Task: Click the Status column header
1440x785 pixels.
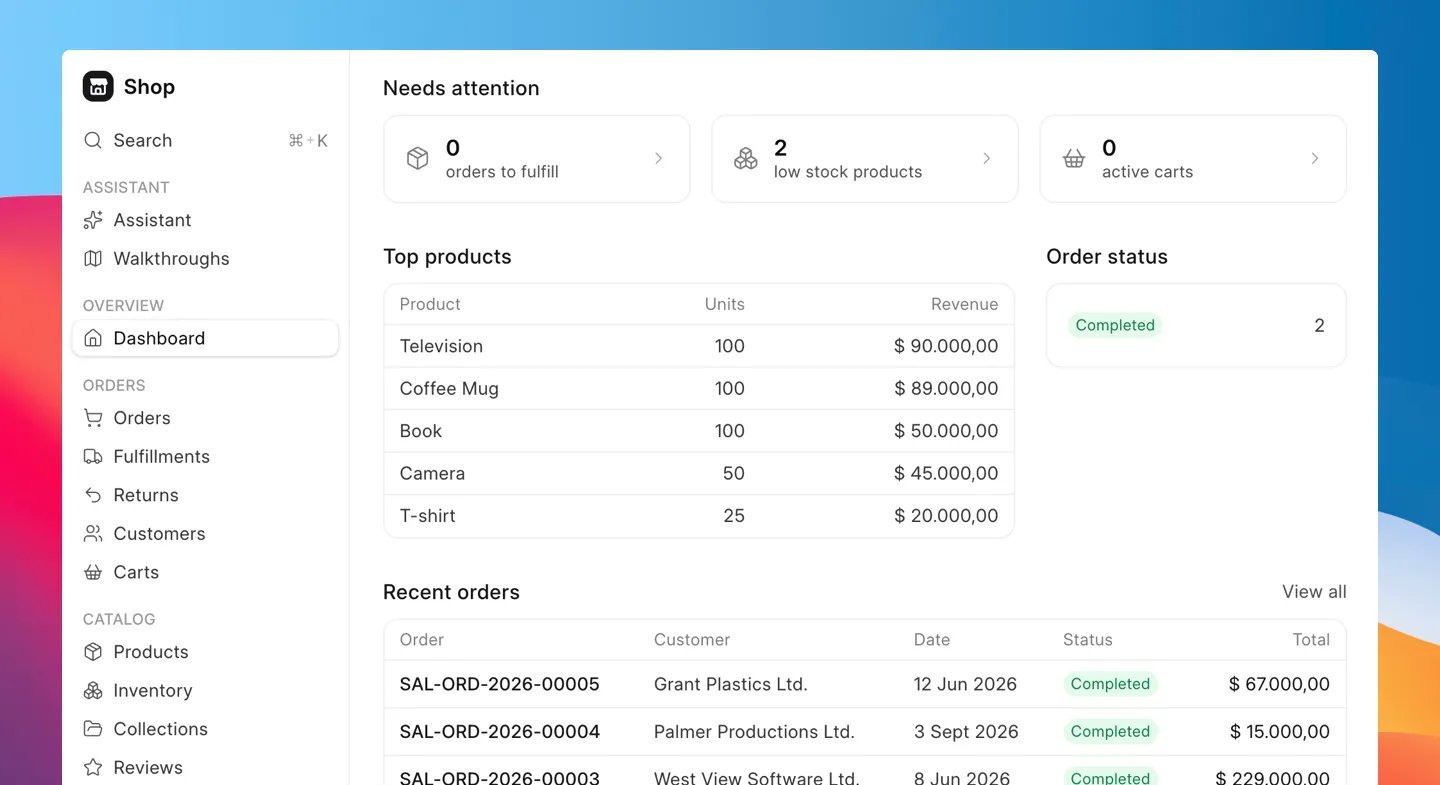Action: click(x=1087, y=640)
